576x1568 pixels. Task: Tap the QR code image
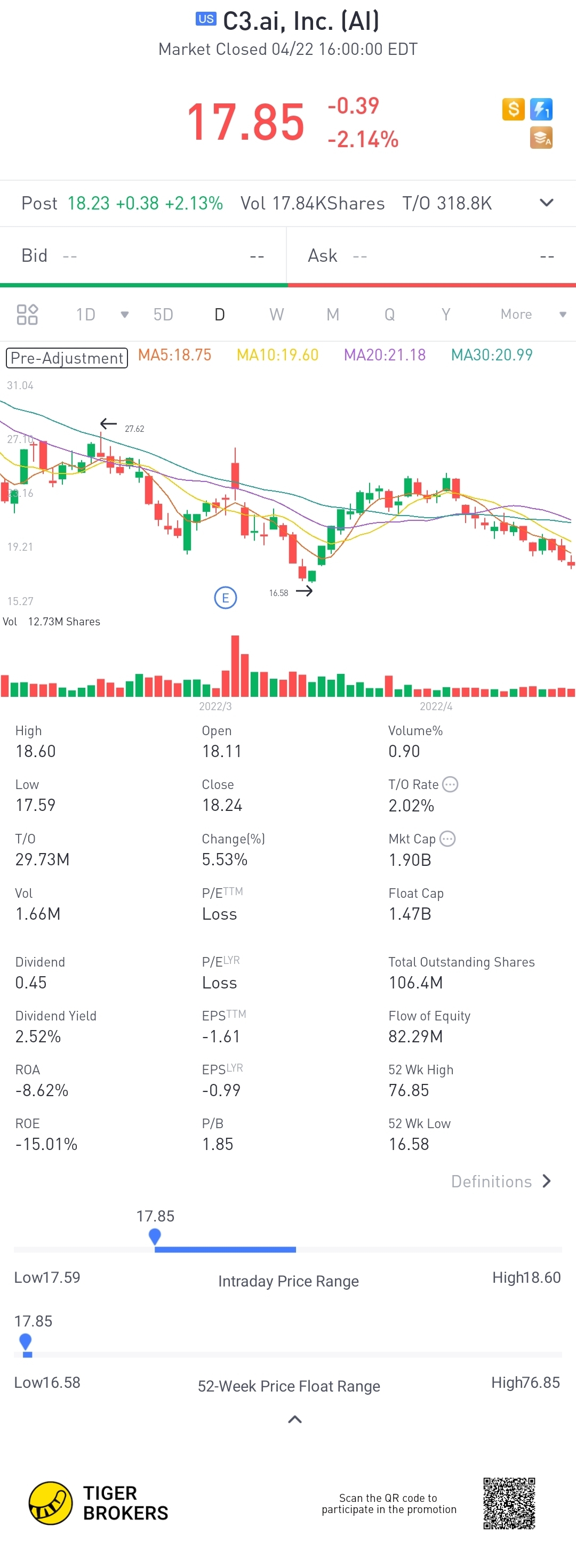509,1503
